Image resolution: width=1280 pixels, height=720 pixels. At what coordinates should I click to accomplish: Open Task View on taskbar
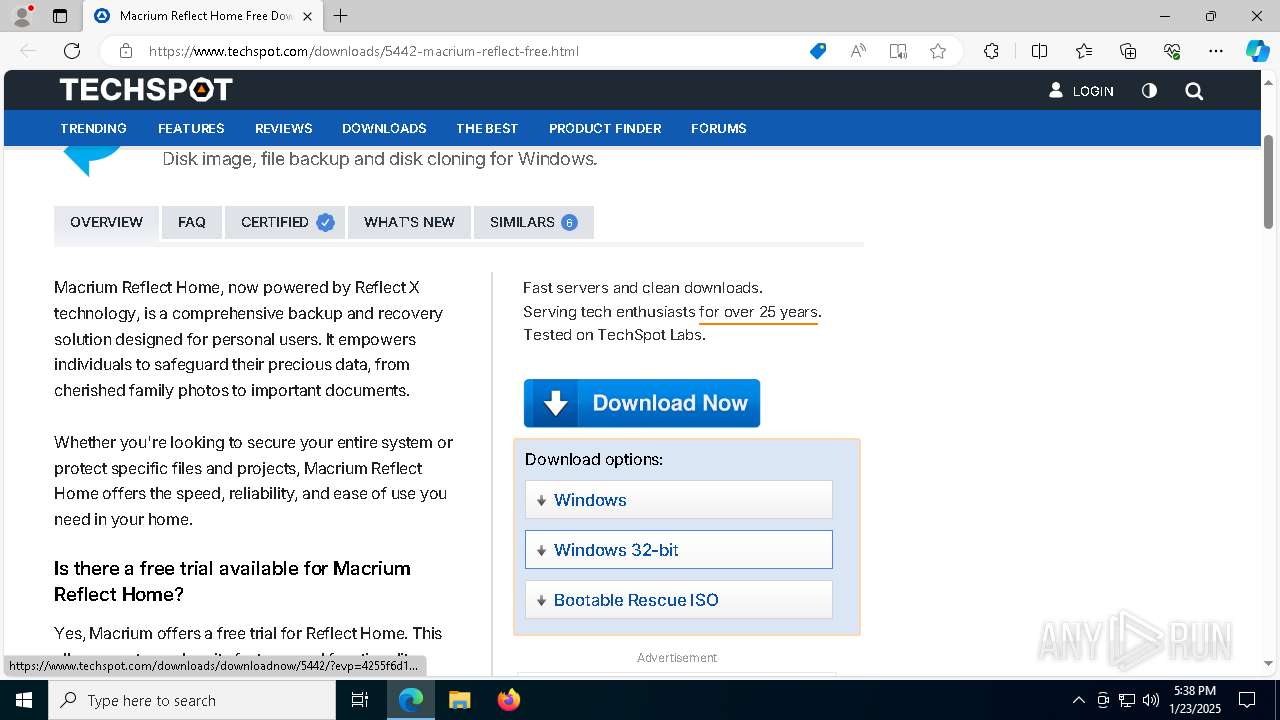point(360,700)
